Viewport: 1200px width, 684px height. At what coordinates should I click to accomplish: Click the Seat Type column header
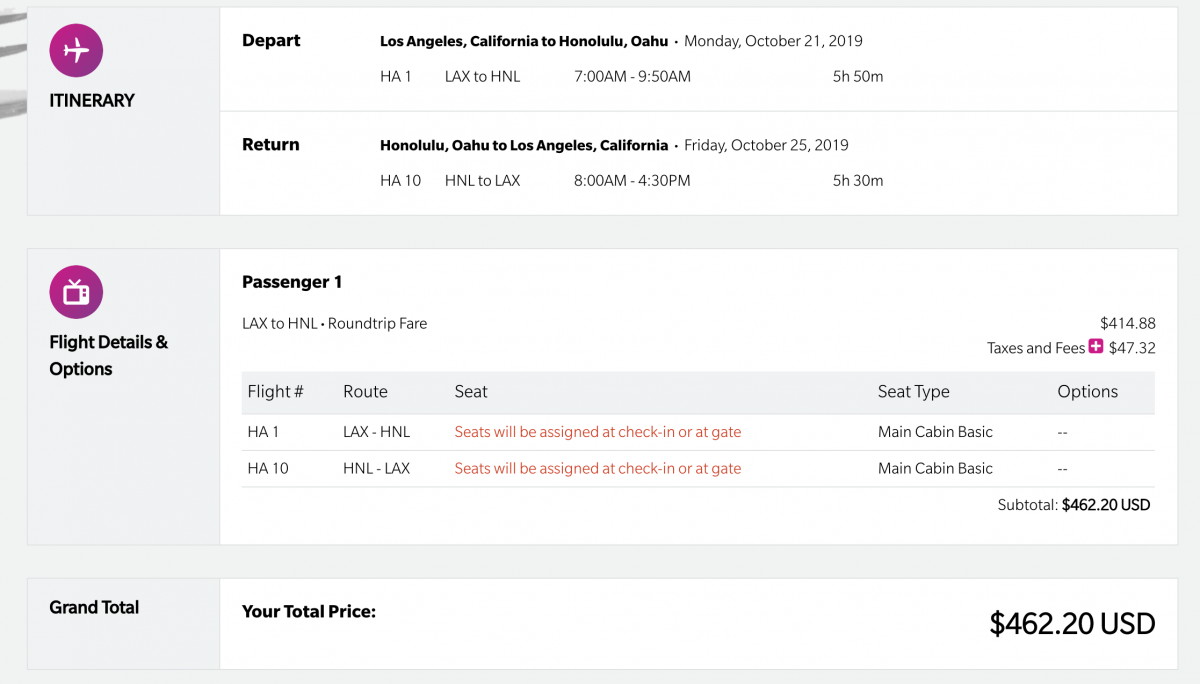pos(913,392)
